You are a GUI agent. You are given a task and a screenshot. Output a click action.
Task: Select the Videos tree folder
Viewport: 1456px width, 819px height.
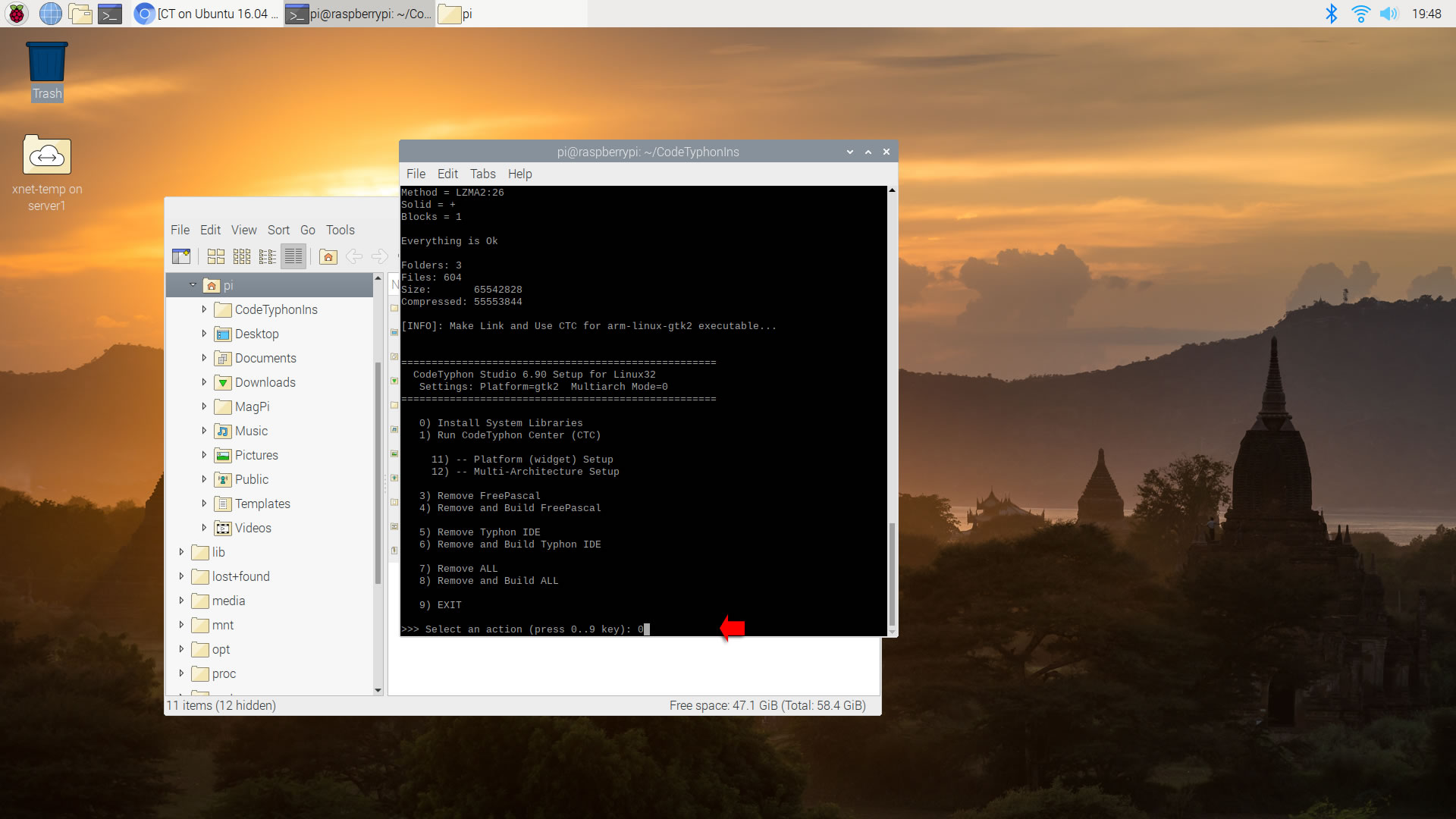pos(243,528)
